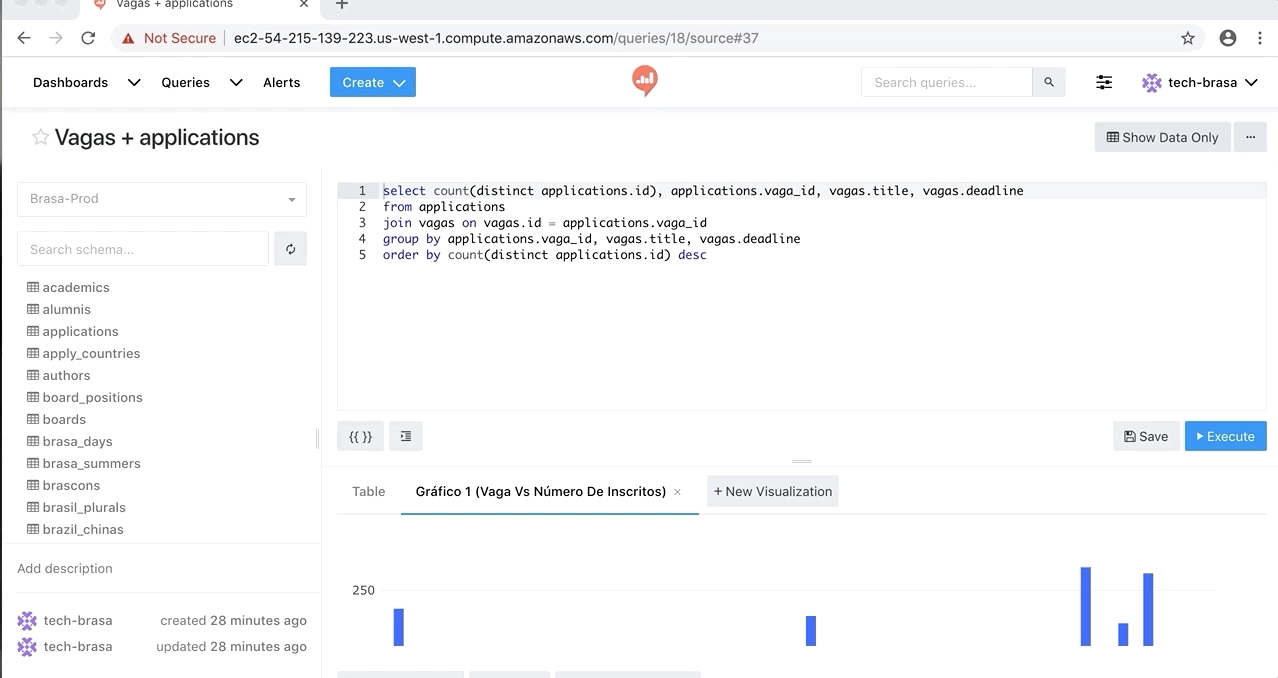
Task: Close the Gráfico 1 visualization tab
Action: coord(677,492)
